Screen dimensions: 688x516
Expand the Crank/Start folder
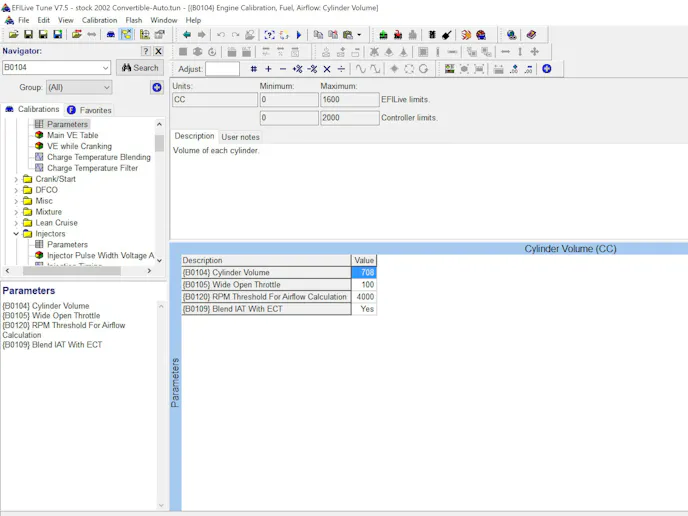tap(16, 179)
